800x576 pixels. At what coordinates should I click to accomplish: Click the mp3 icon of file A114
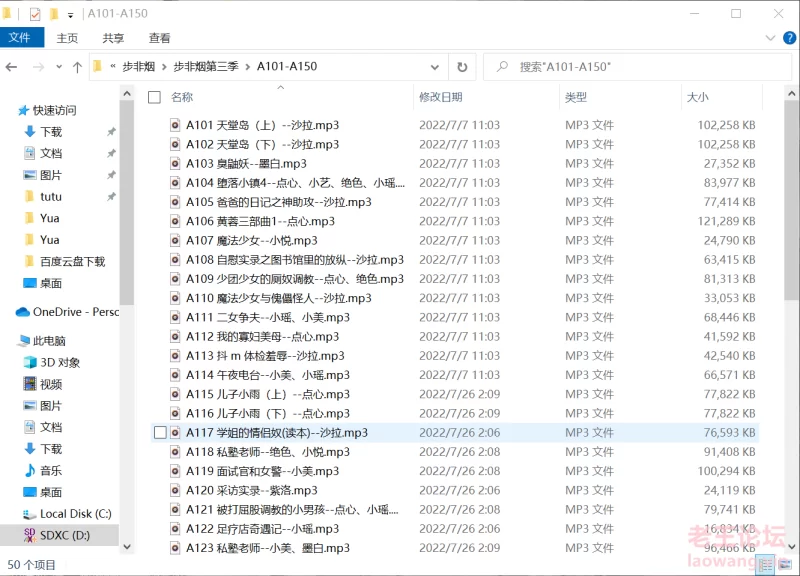175,375
